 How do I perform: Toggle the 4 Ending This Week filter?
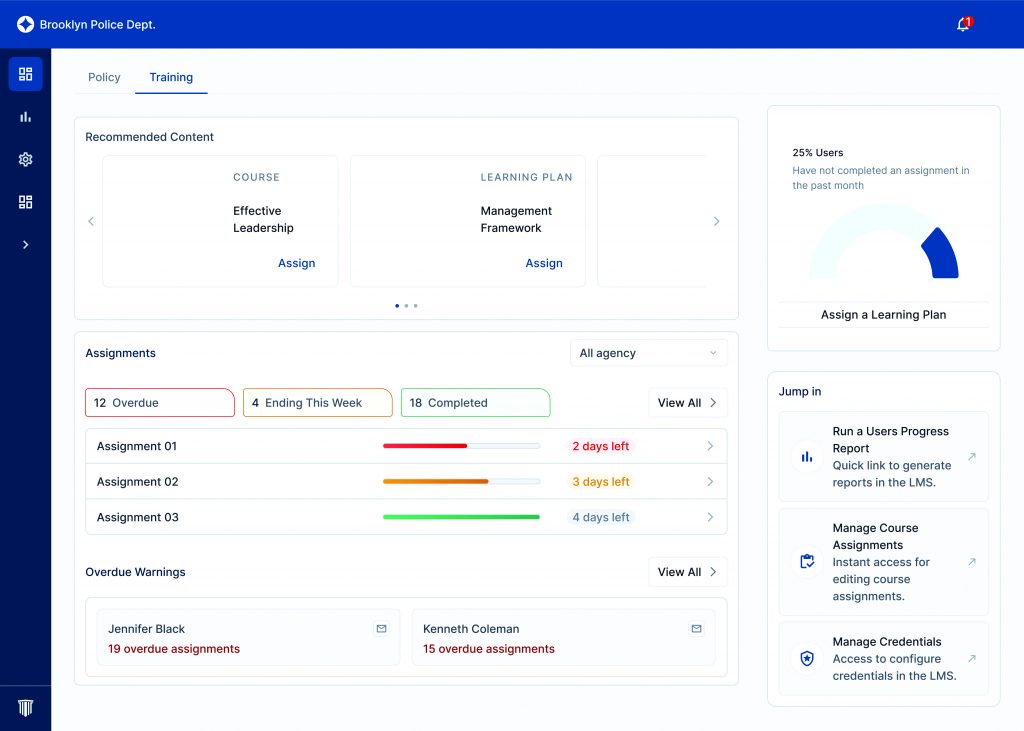317,402
